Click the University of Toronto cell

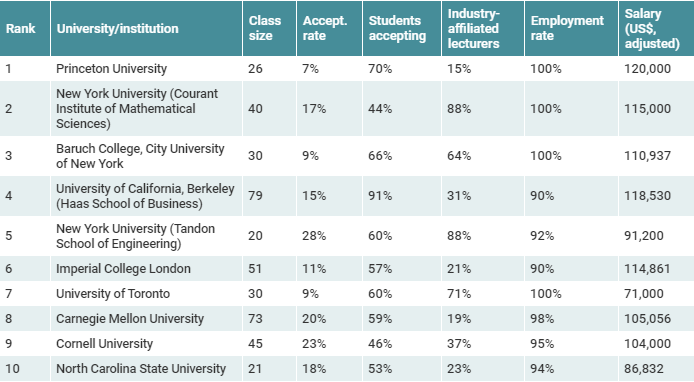click(113, 293)
